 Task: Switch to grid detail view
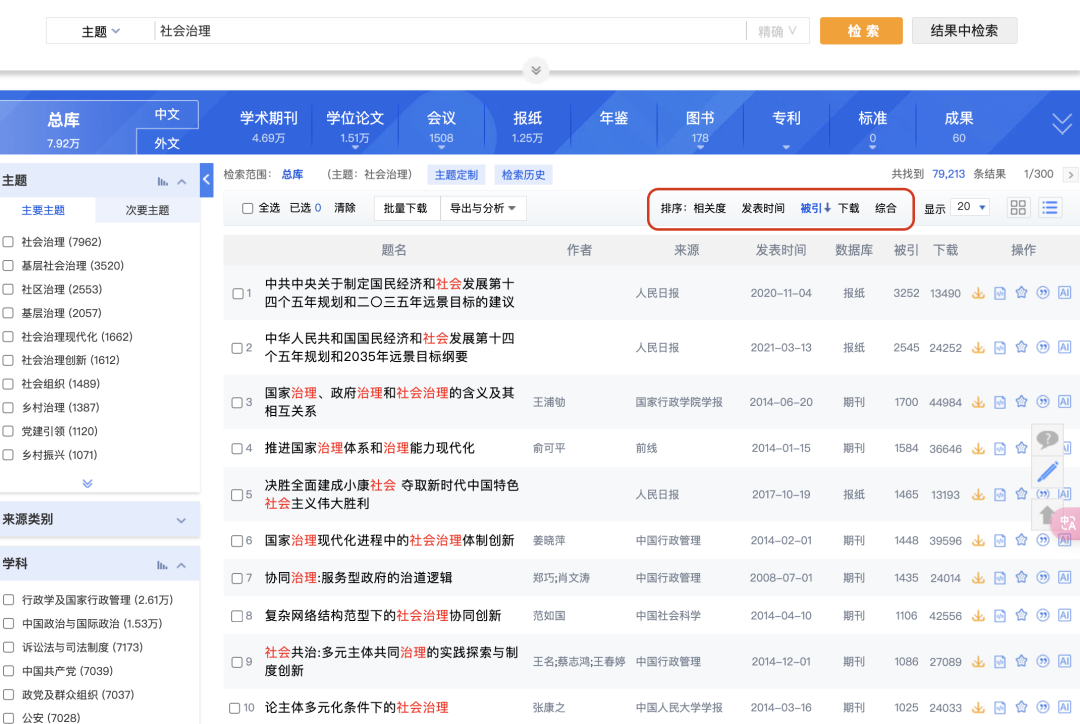[x=1018, y=207]
